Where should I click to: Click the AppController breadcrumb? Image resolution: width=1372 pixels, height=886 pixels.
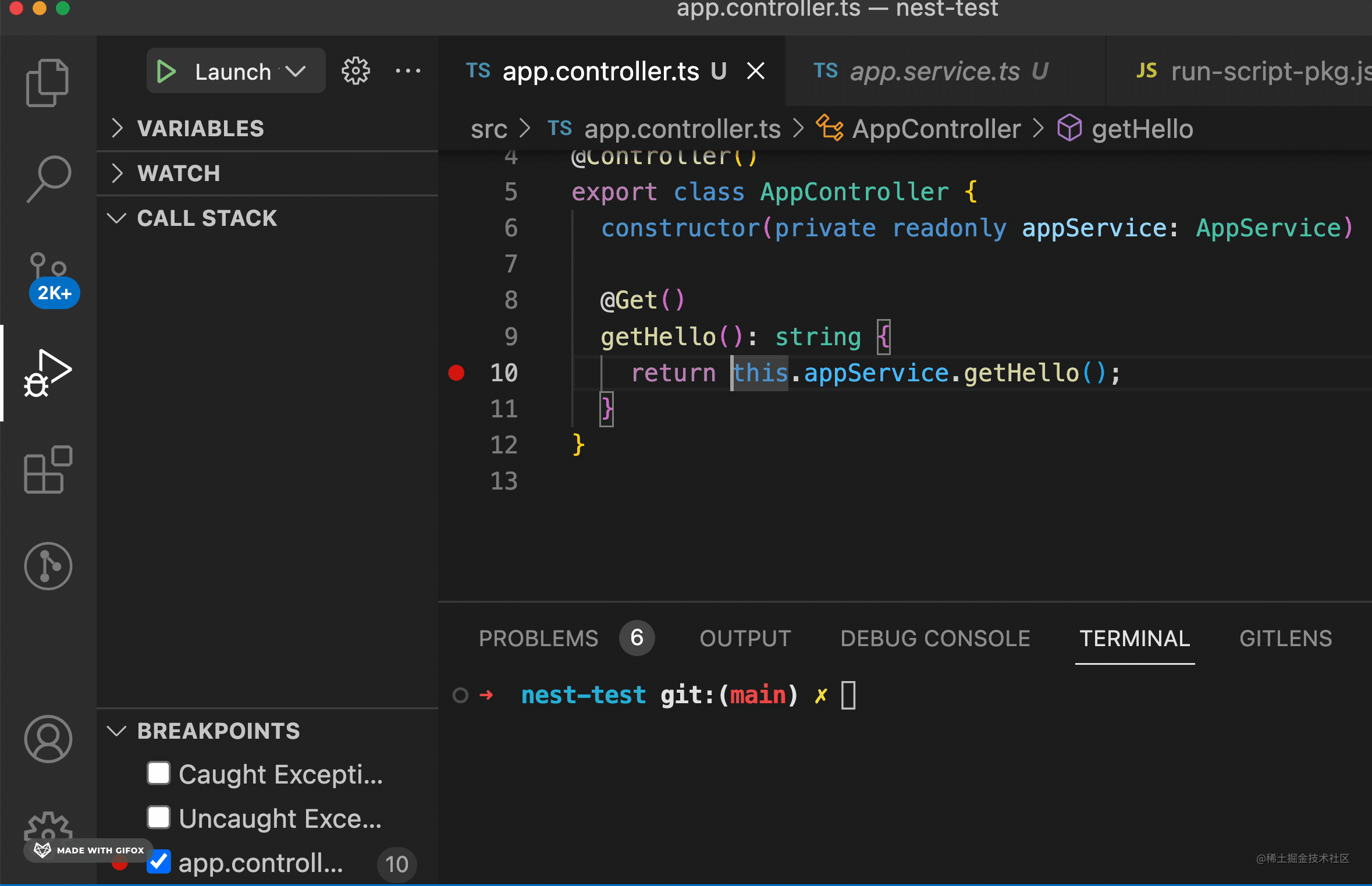(x=936, y=129)
